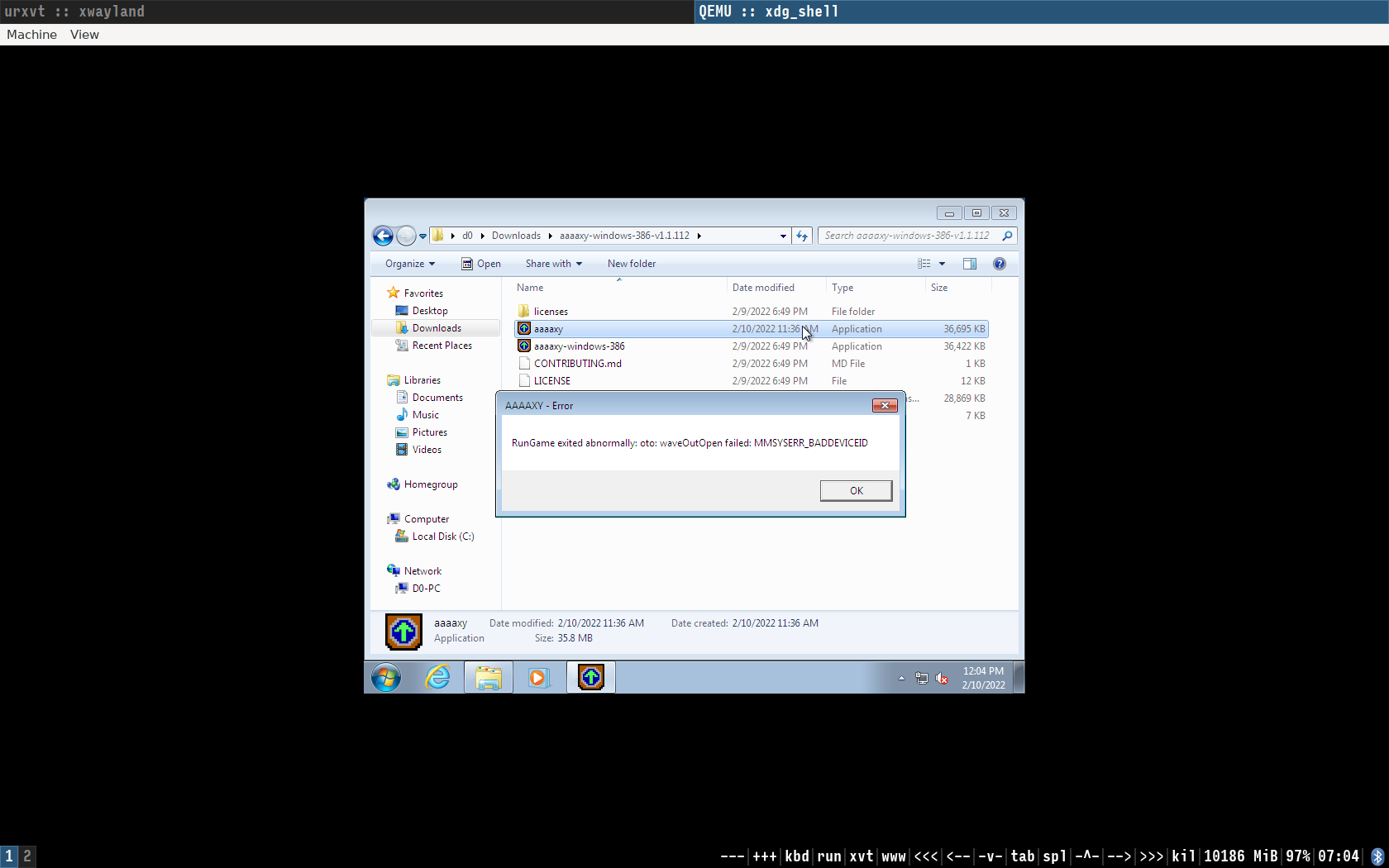Open the Share with menu
Screen dimensions: 1389x868
point(548,263)
